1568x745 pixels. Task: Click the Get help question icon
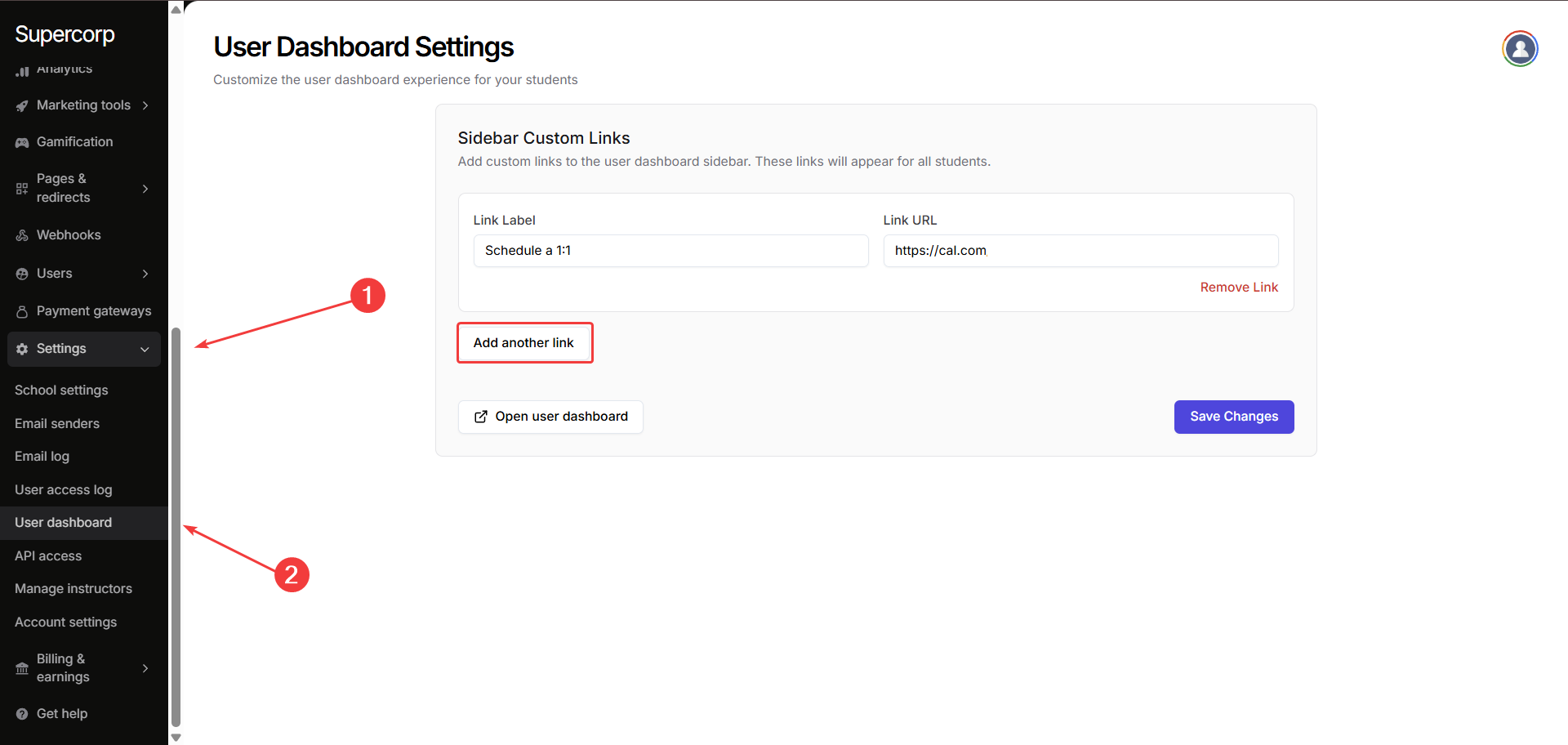coord(22,714)
